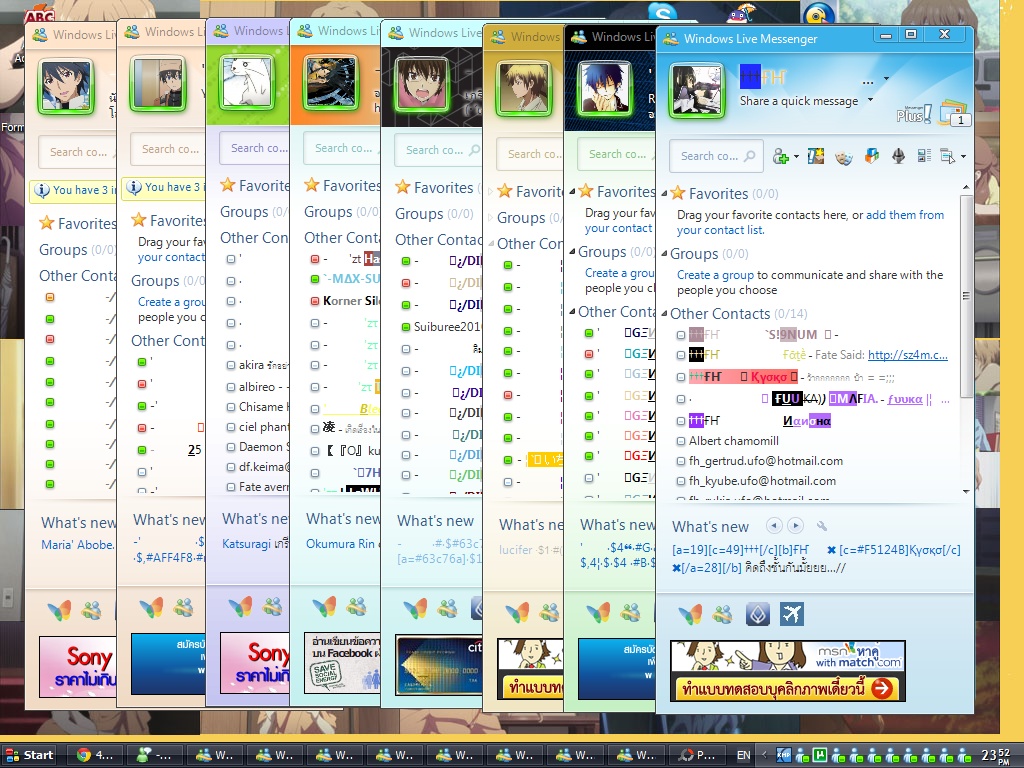1024x768 pixels.
Task: Click the theater masks toolbar icon
Action: [844, 157]
